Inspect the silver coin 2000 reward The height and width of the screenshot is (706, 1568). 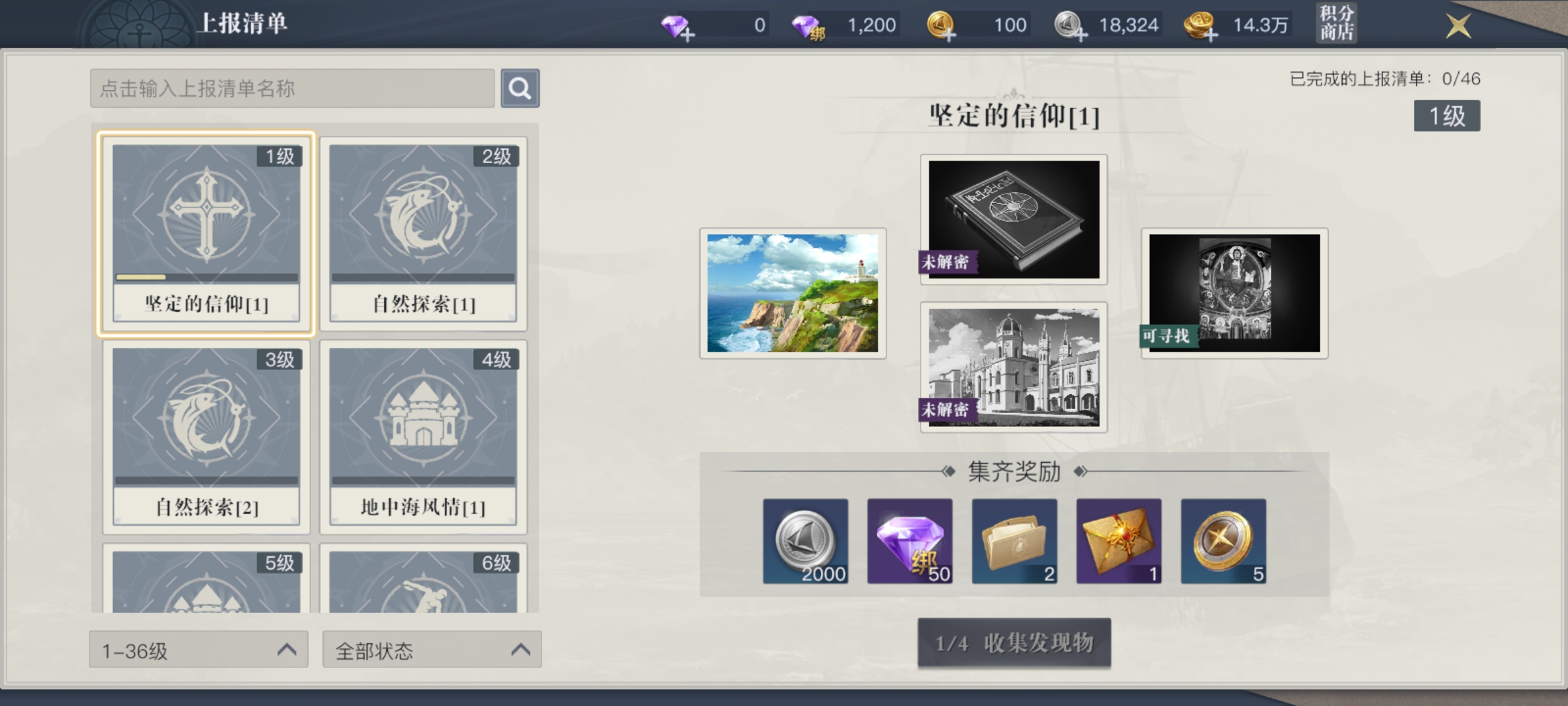click(806, 541)
